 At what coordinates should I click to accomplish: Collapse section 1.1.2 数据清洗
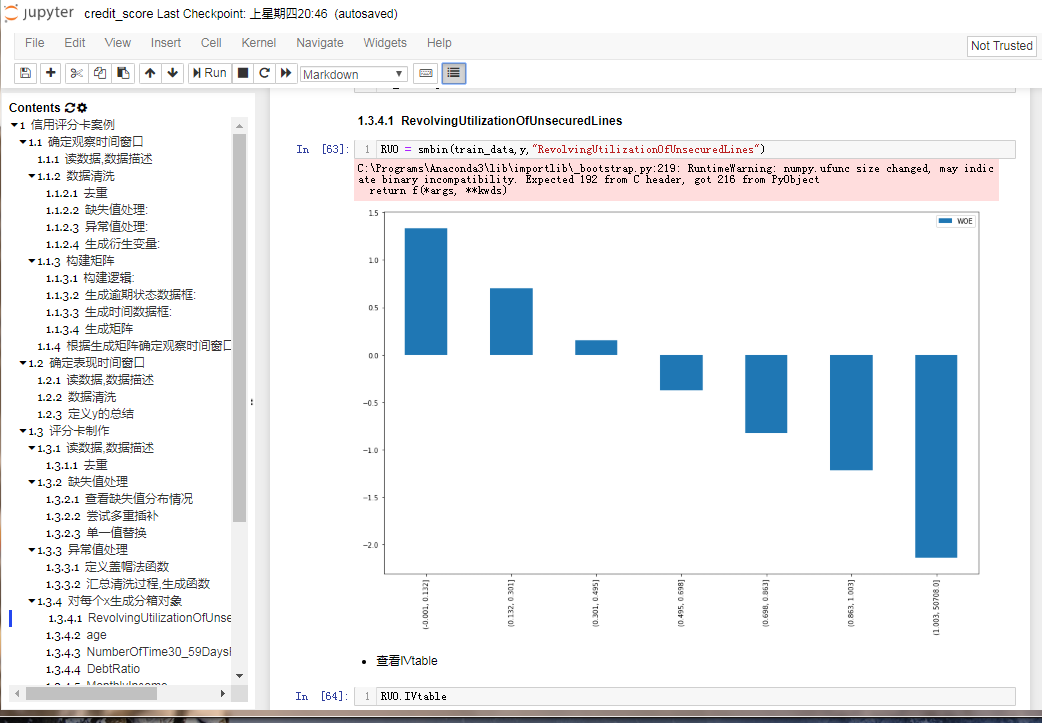coord(32,176)
